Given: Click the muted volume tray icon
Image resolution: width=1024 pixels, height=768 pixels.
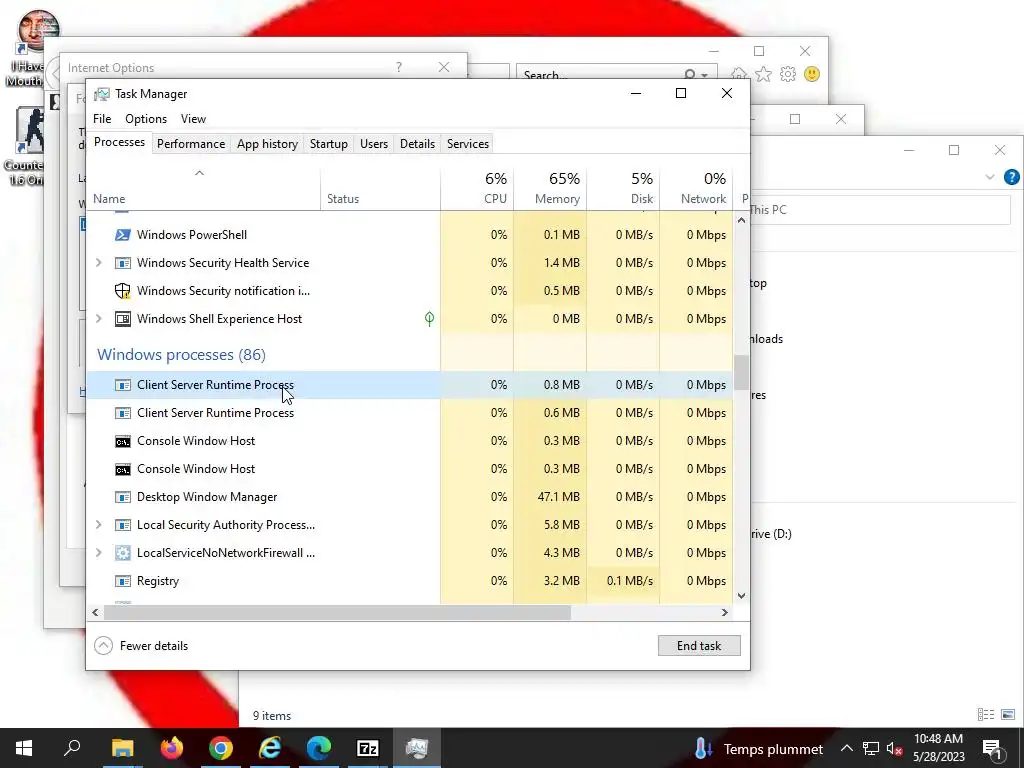Looking at the screenshot, I should [894, 749].
